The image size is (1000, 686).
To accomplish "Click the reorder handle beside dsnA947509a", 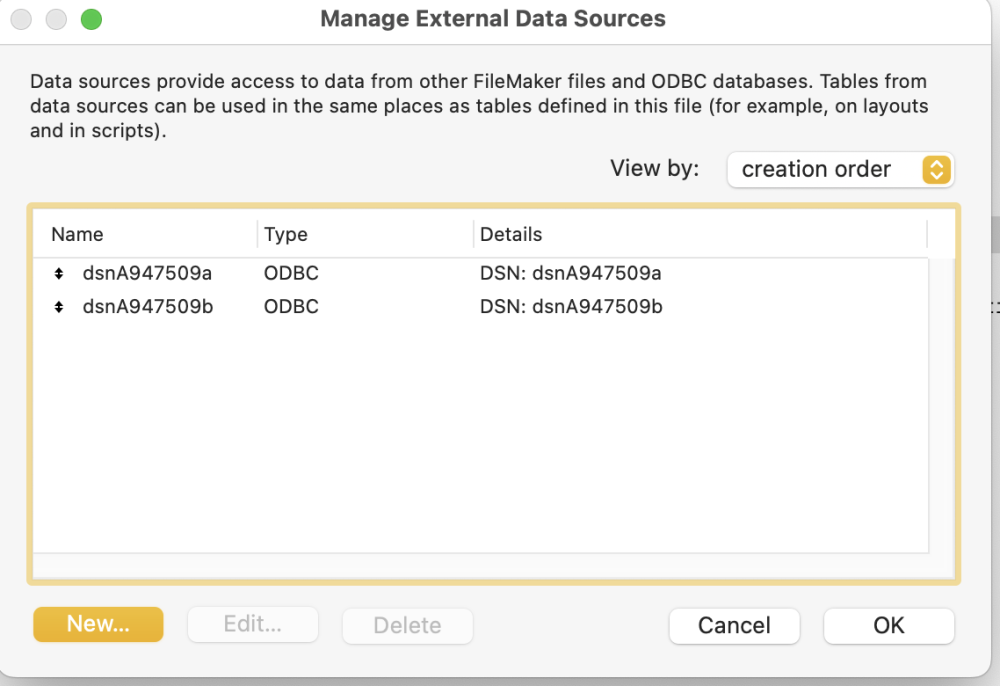I will (59, 273).
